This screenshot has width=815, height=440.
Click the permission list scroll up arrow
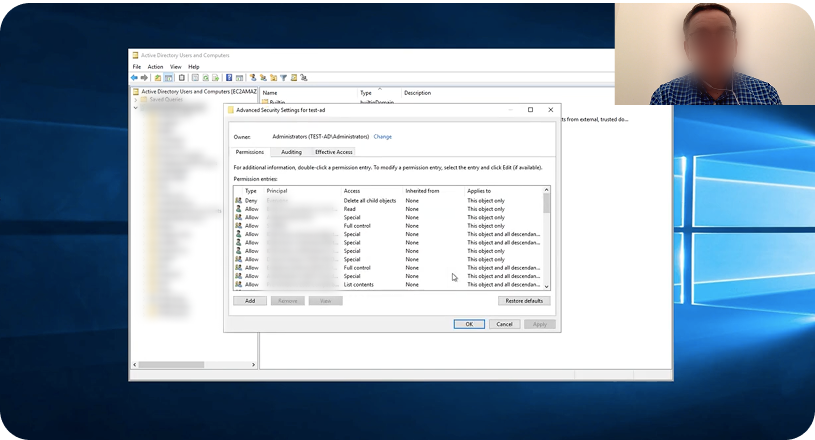coord(546,190)
